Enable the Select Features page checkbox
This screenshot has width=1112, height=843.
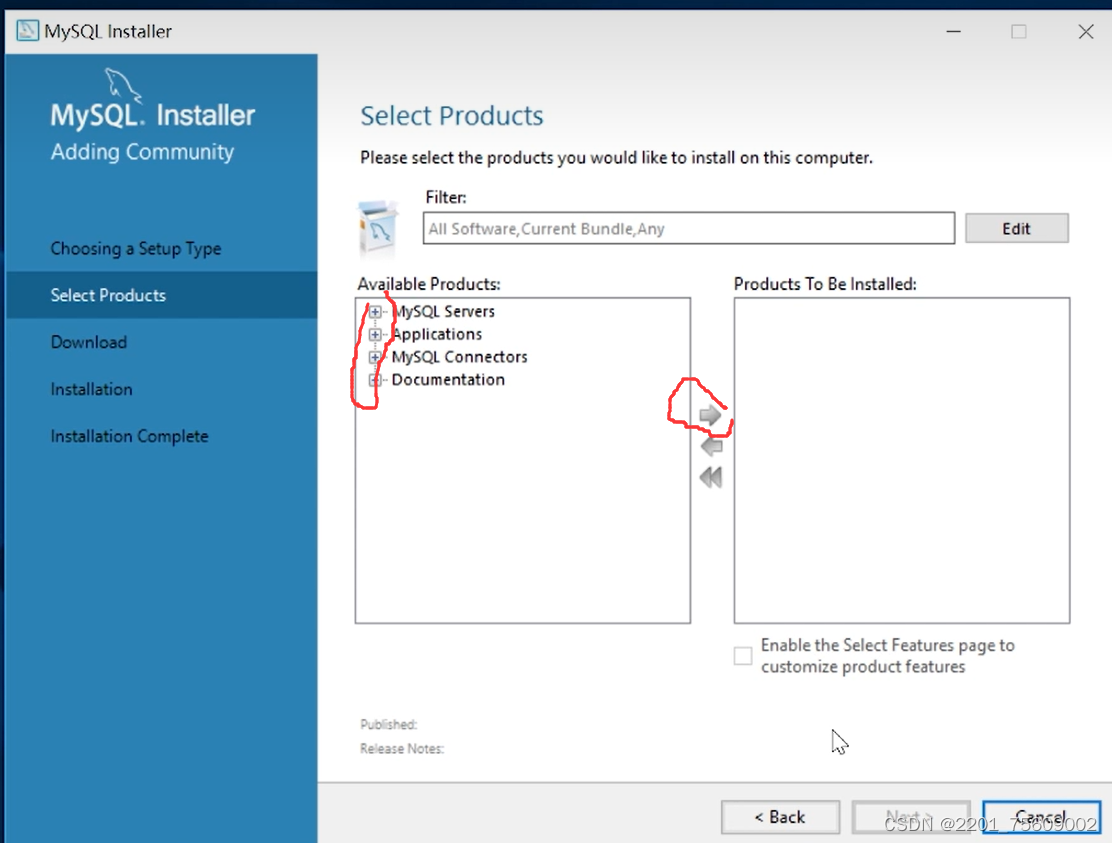coord(743,656)
